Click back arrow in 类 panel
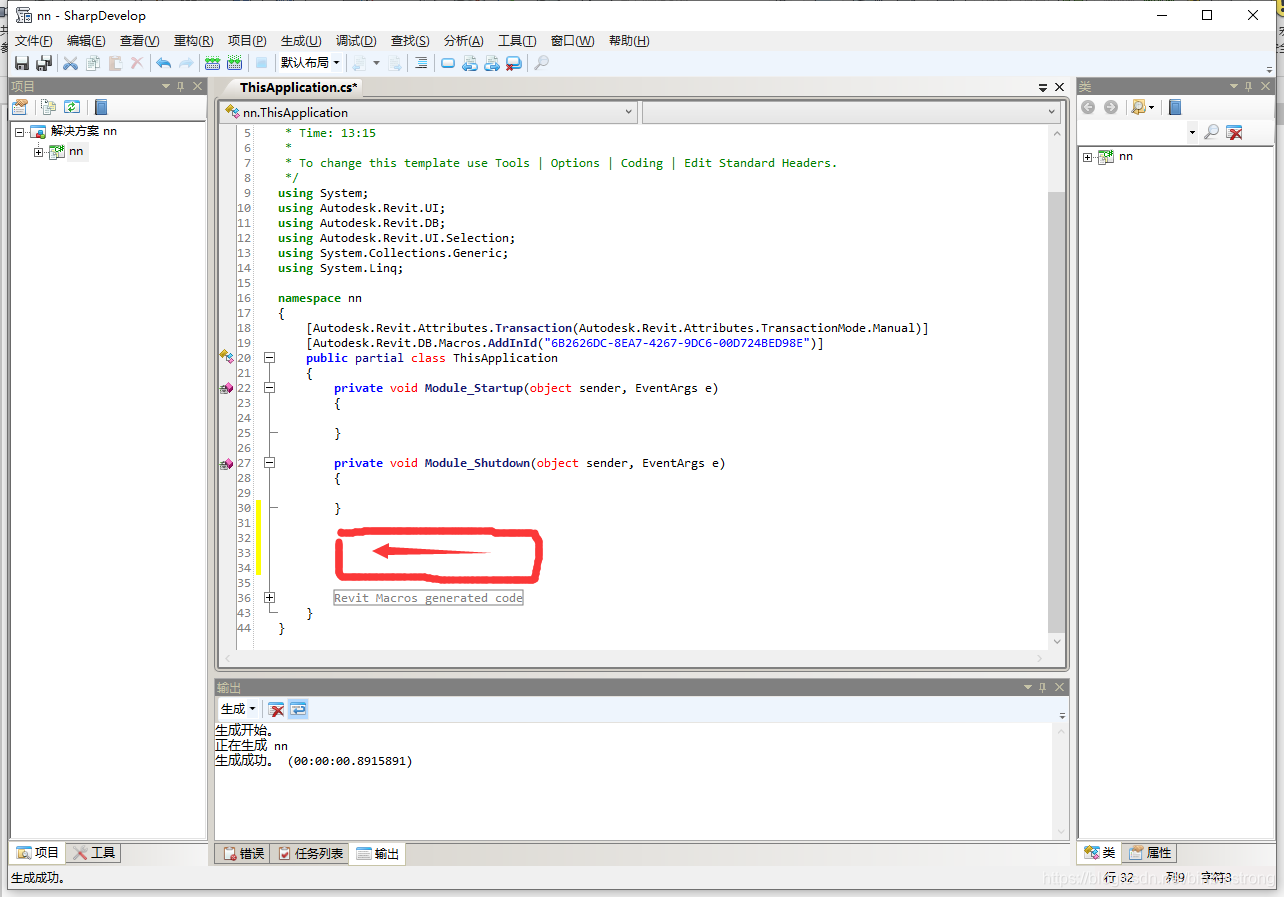The width and height of the screenshot is (1284, 897). (1088, 107)
